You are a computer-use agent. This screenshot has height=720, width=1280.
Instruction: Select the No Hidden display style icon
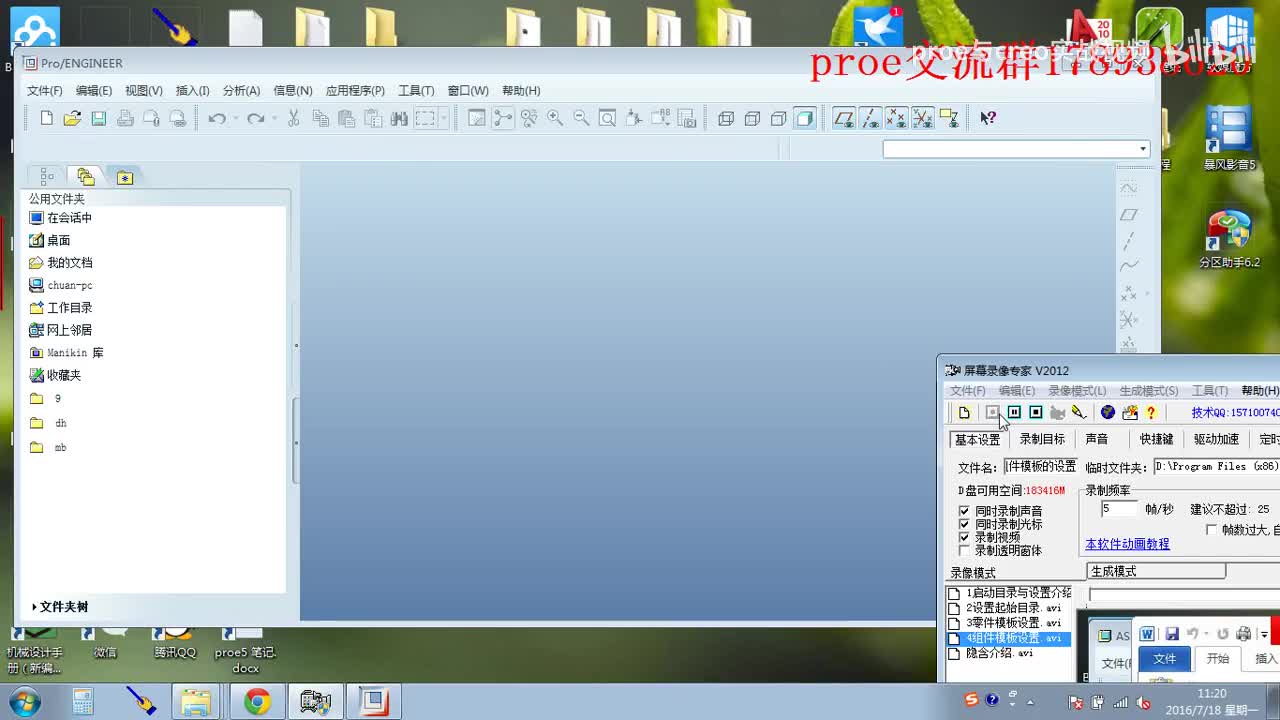pyautogui.click(x=778, y=118)
